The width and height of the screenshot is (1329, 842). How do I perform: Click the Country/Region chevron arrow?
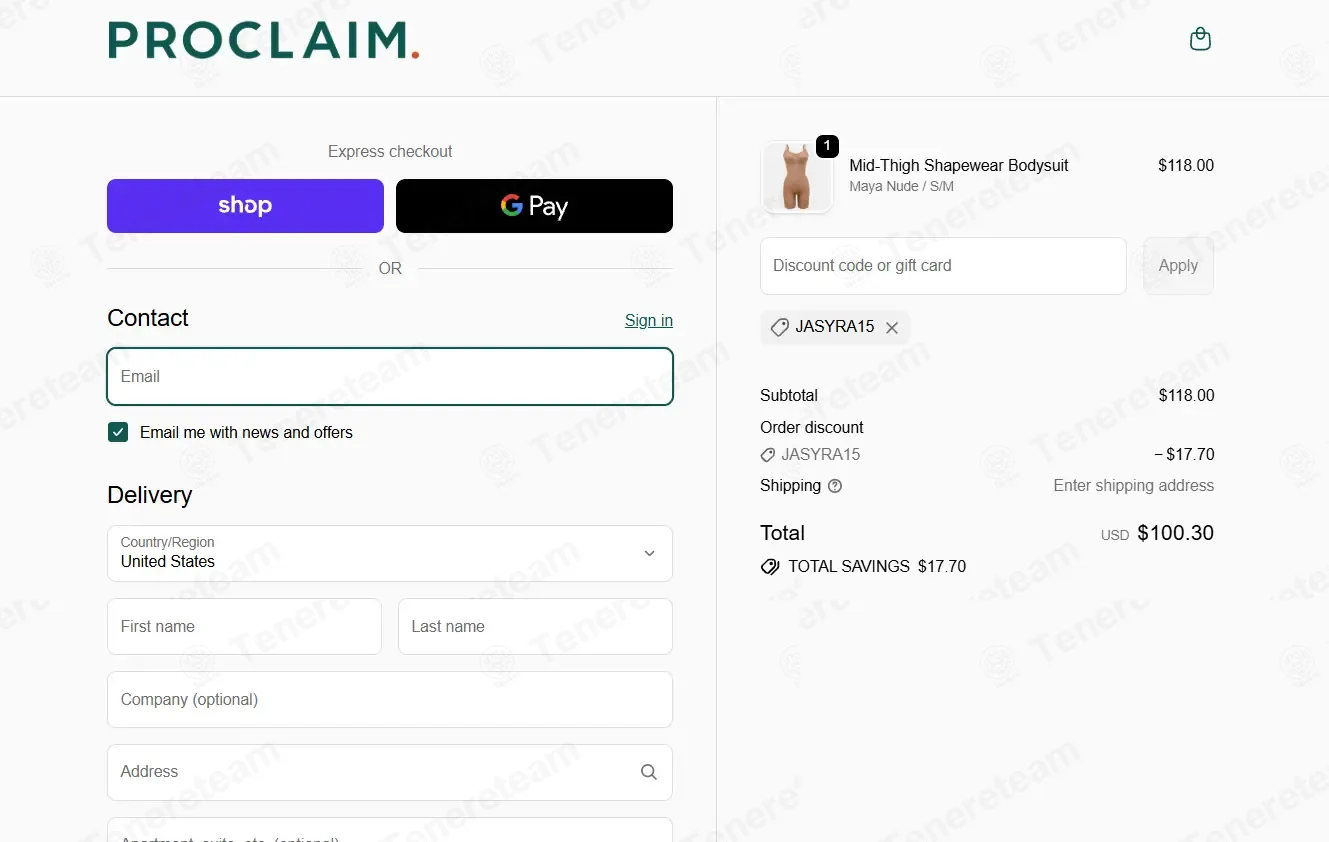click(649, 553)
